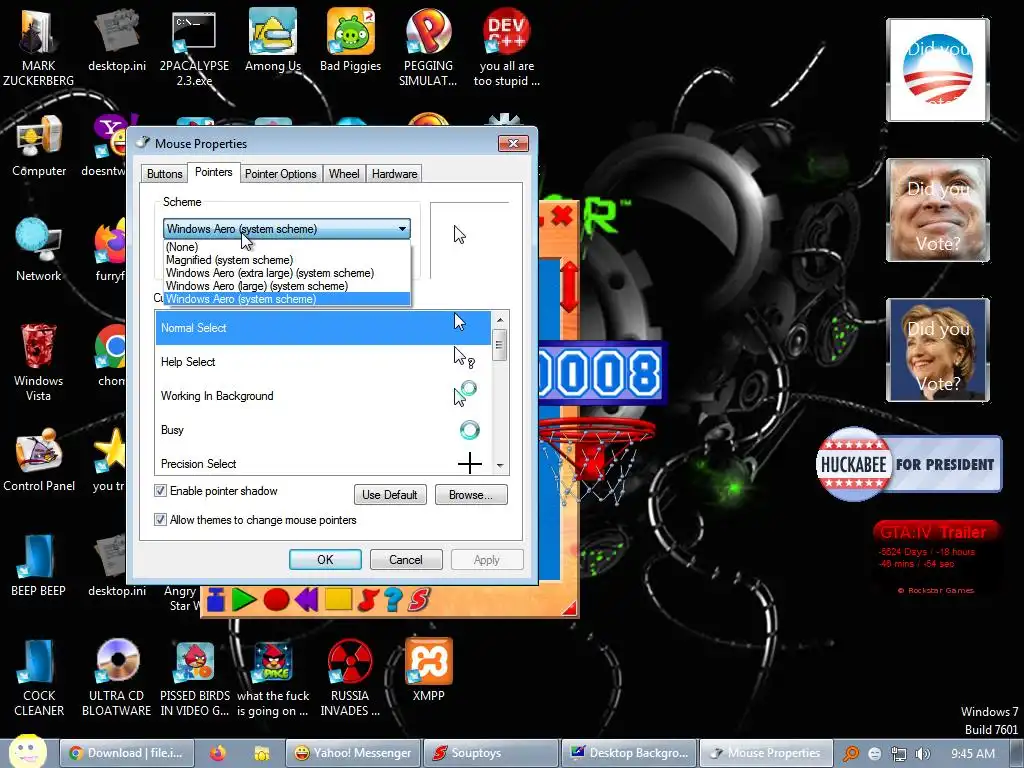The width and height of the screenshot is (1024, 768).
Task: Switch to the Hardware tab
Action: 394,174
